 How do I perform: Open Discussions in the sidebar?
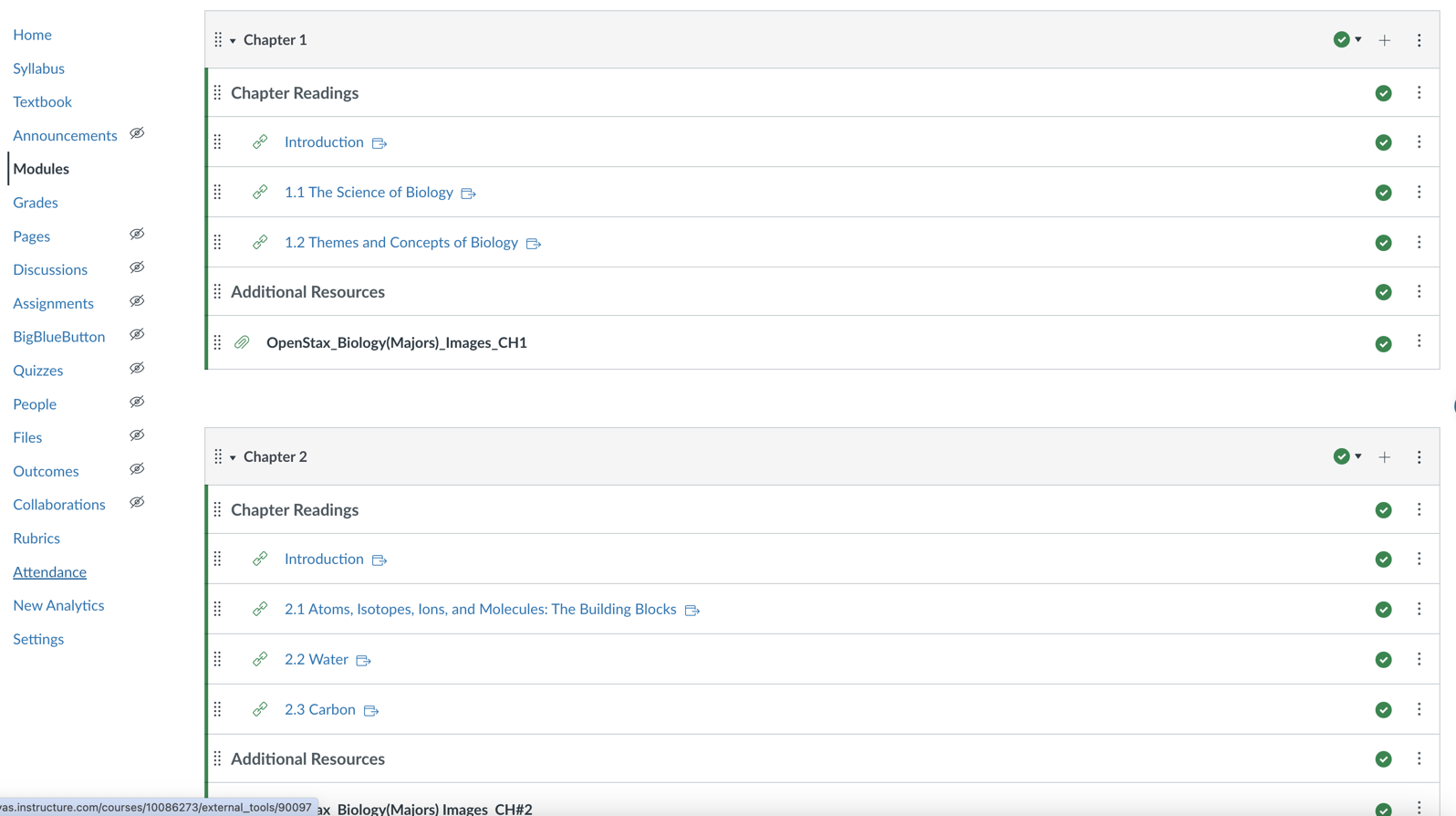50,269
